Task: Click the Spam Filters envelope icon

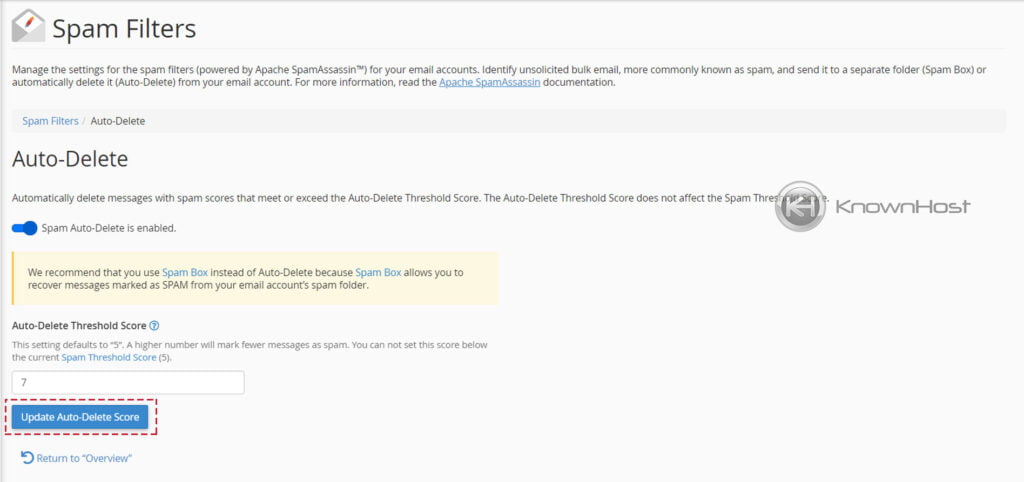Action: click(29, 26)
